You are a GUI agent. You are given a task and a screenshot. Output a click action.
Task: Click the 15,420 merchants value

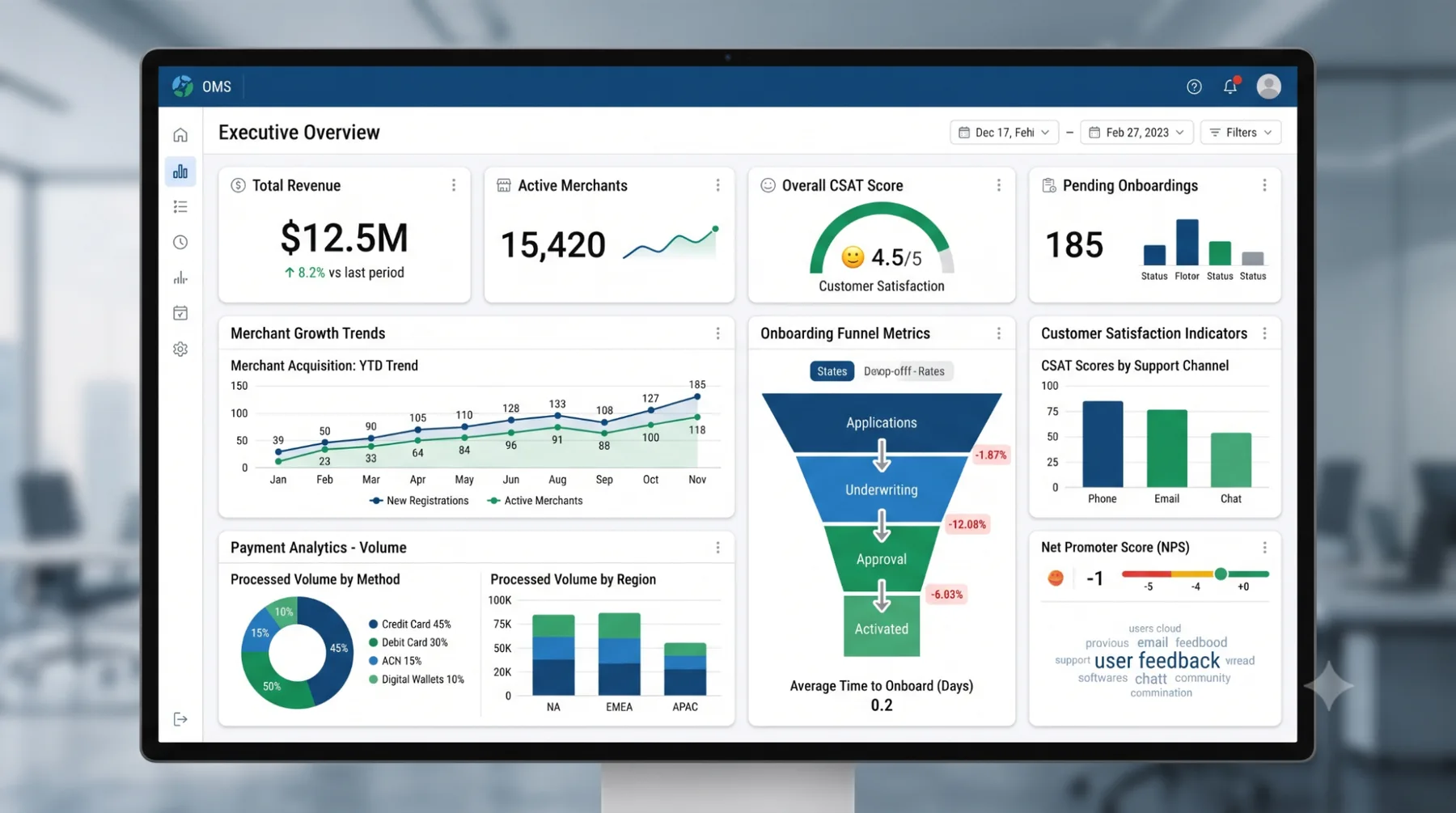[x=553, y=244]
